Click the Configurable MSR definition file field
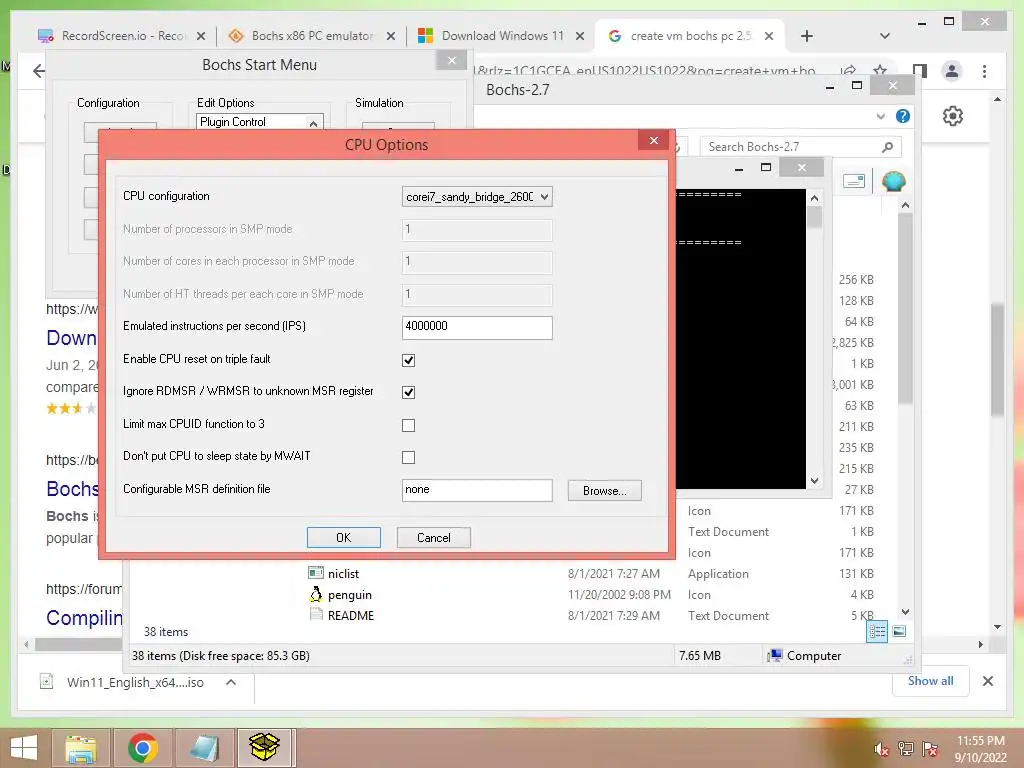Image resolution: width=1024 pixels, height=768 pixels. point(477,490)
